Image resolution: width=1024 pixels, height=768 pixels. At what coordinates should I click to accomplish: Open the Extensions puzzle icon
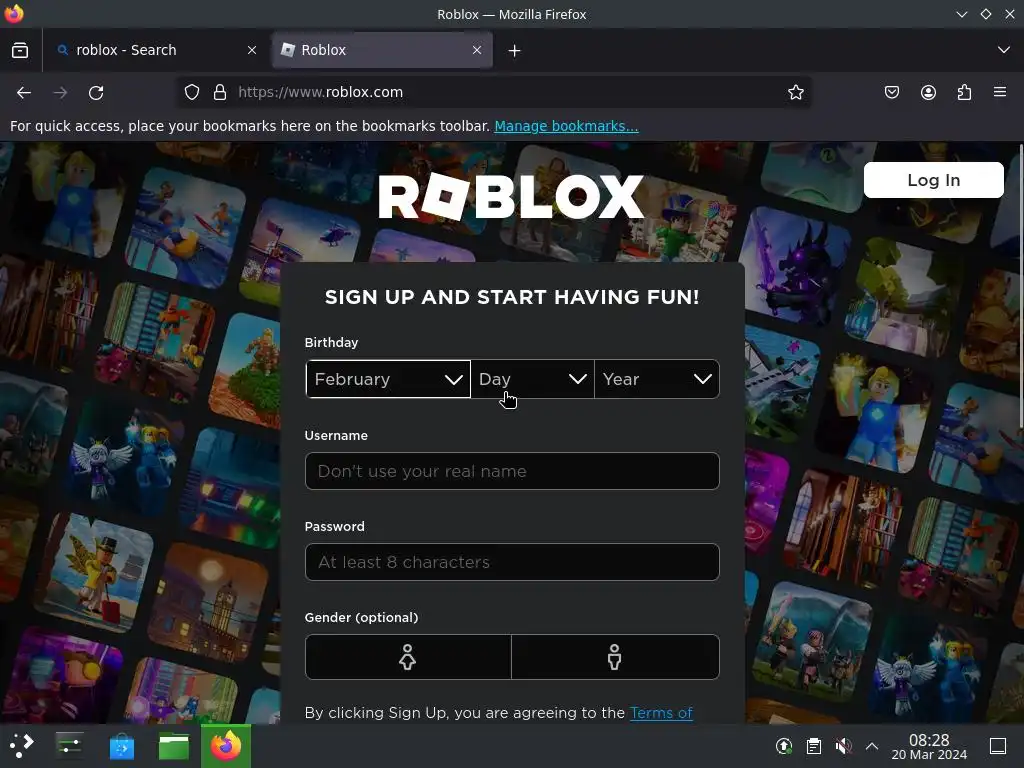964,93
